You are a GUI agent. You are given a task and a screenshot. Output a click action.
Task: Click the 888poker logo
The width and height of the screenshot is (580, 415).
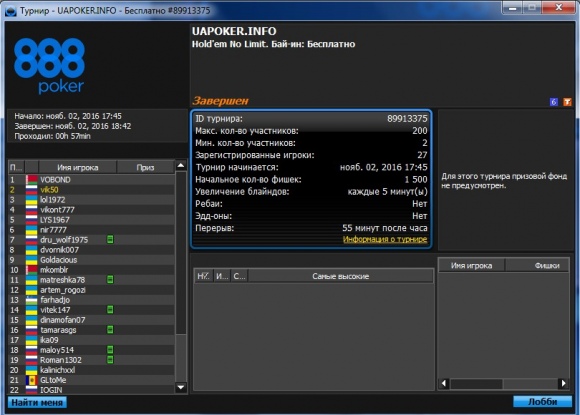[x=49, y=66]
